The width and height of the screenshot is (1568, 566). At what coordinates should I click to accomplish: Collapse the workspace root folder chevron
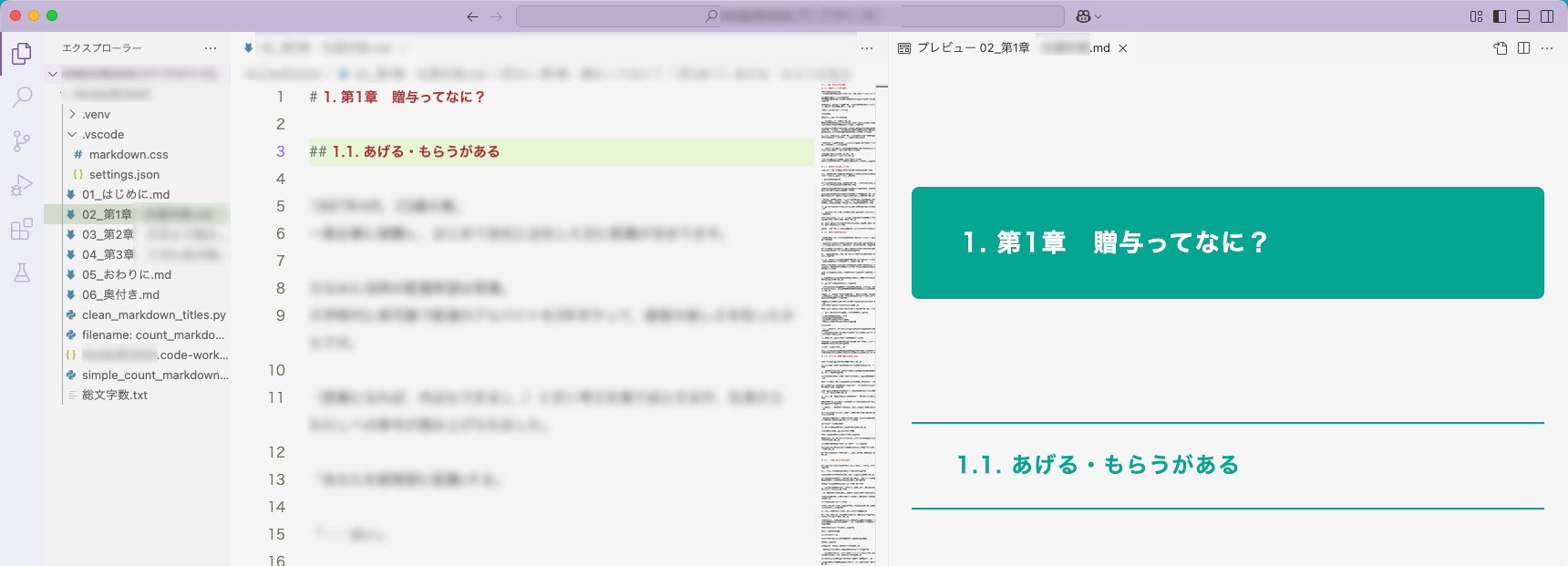53,74
